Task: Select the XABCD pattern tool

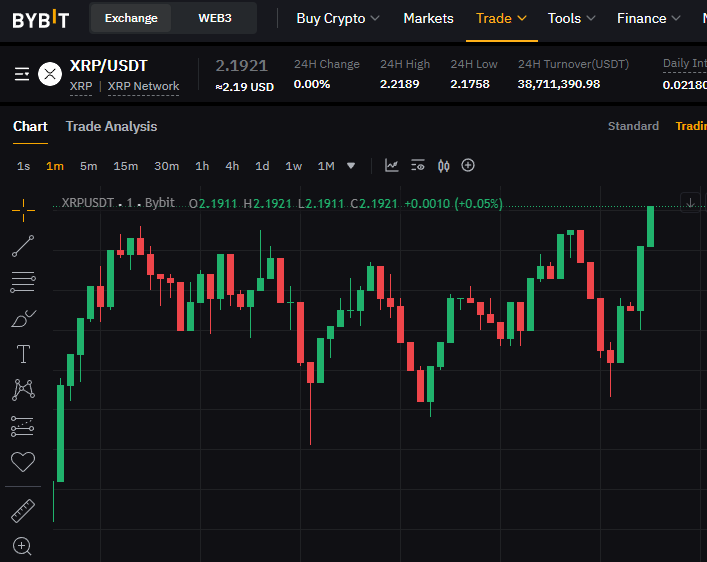Action: pyautogui.click(x=23, y=390)
